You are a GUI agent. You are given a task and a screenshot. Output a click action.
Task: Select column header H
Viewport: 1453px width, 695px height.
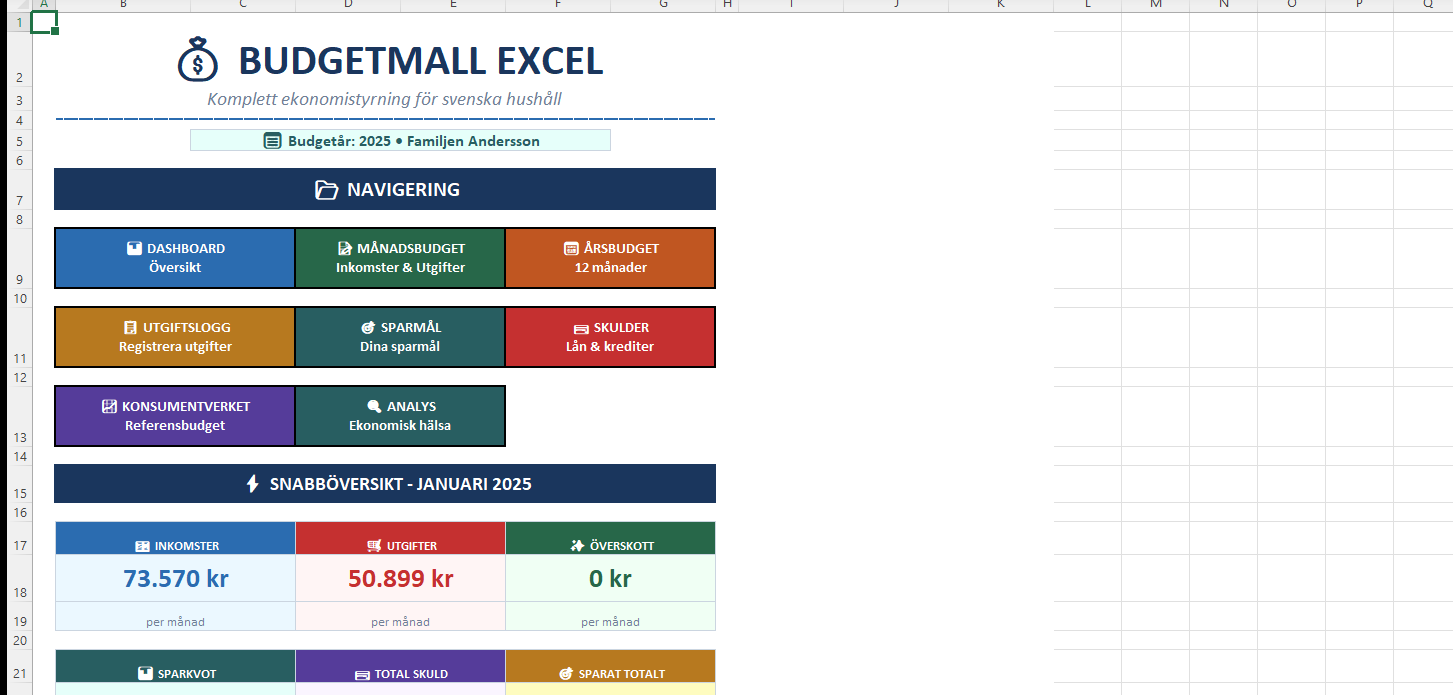pyautogui.click(x=727, y=5)
